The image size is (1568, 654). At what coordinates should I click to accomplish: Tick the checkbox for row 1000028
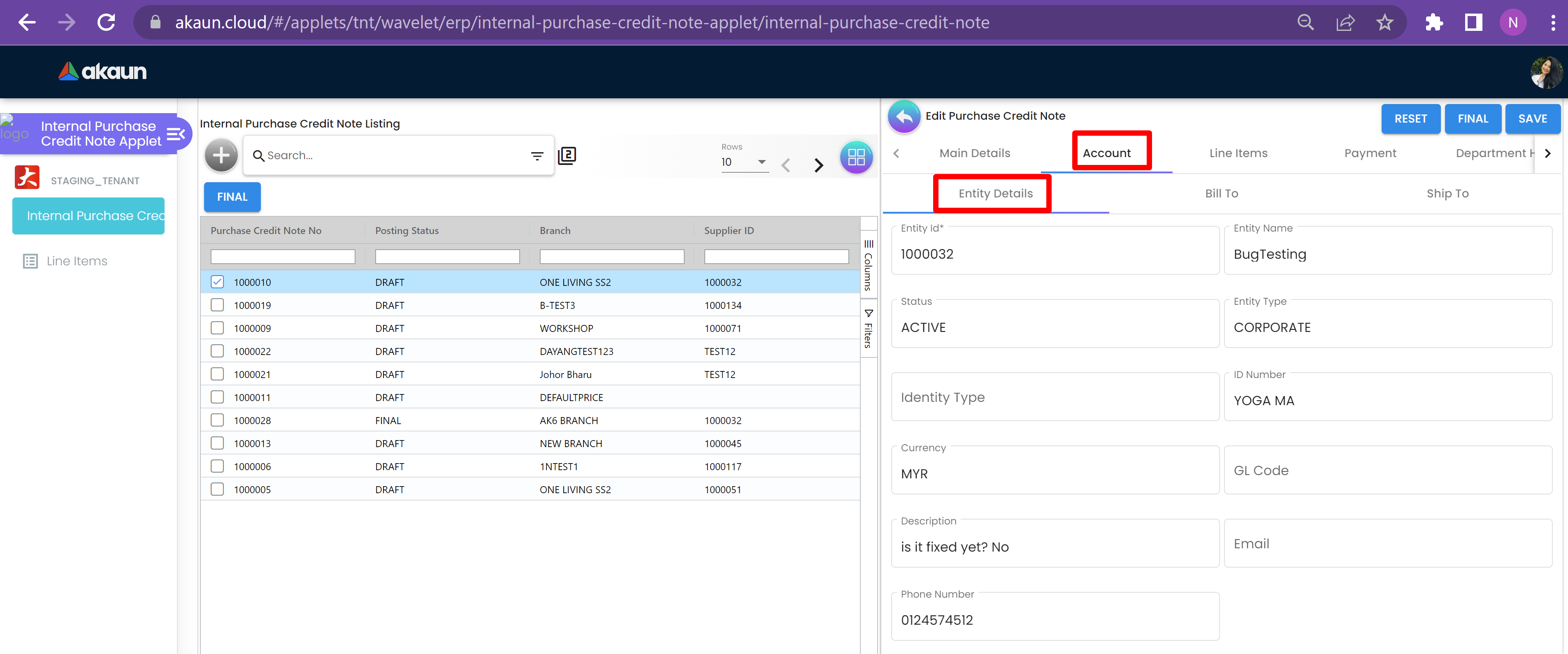tap(217, 420)
